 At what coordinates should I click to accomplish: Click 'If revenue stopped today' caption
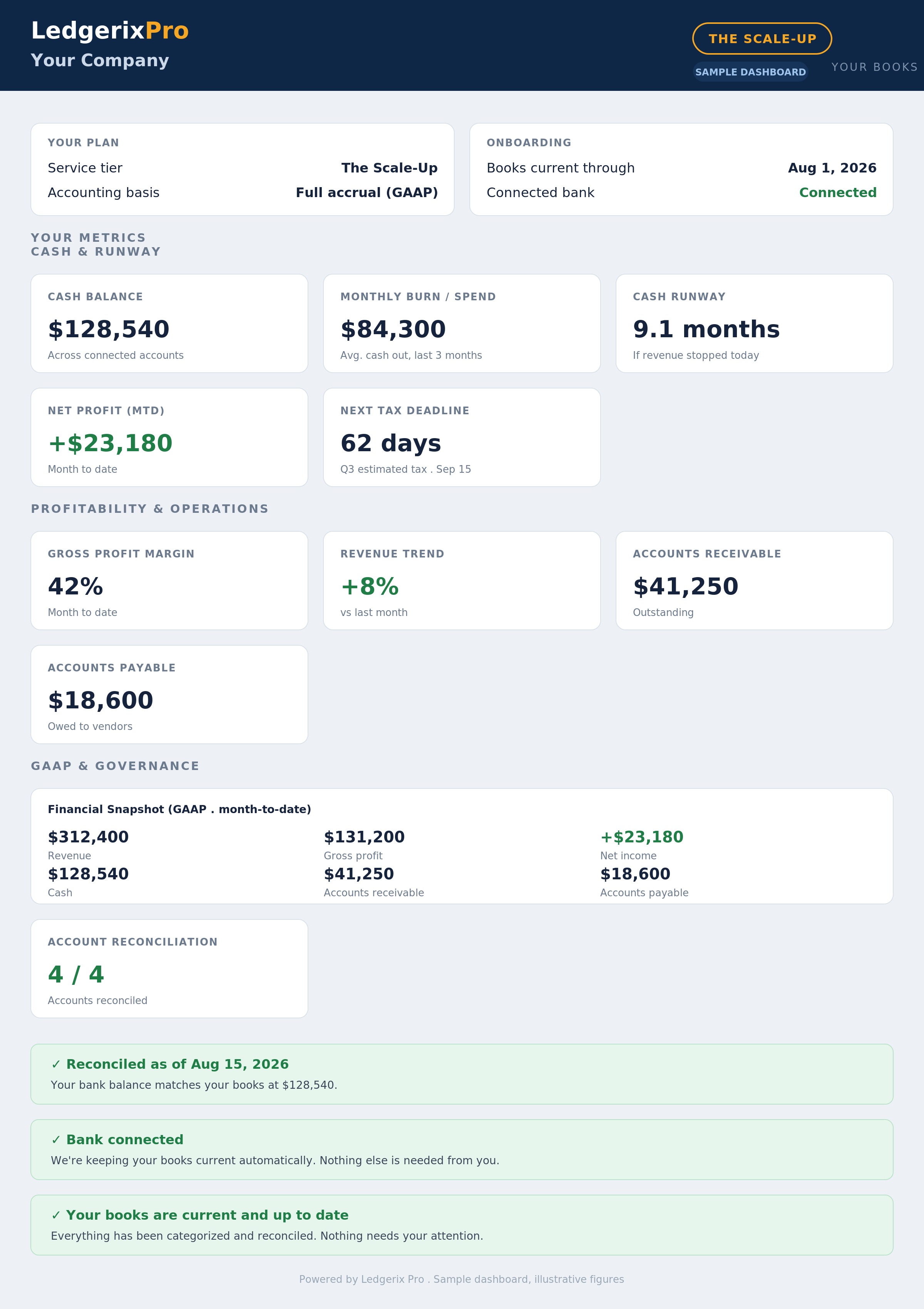point(695,355)
